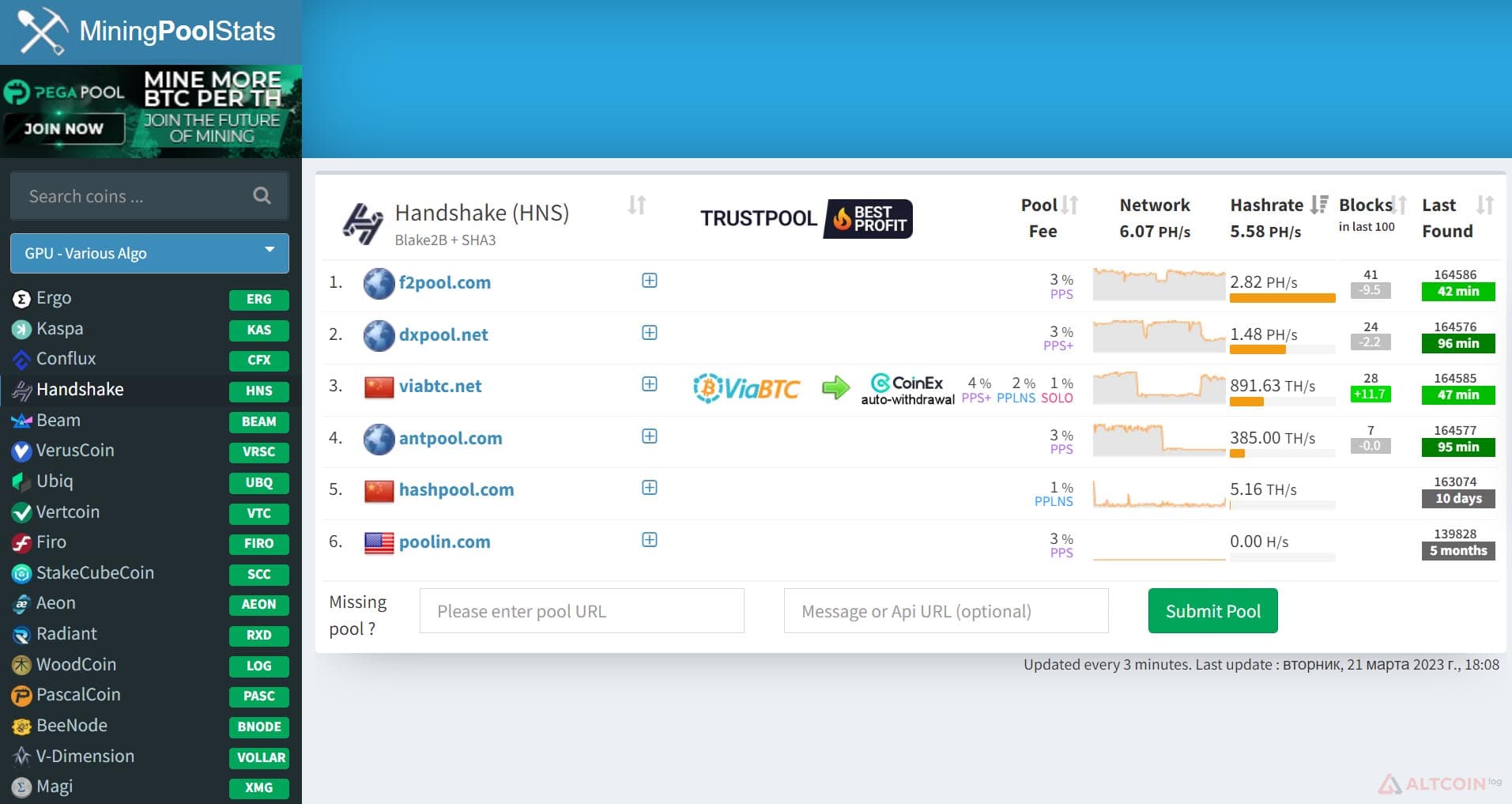The width and height of the screenshot is (1512, 804).
Task: Click the Conflux coin icon
Action: pos(21,360)
